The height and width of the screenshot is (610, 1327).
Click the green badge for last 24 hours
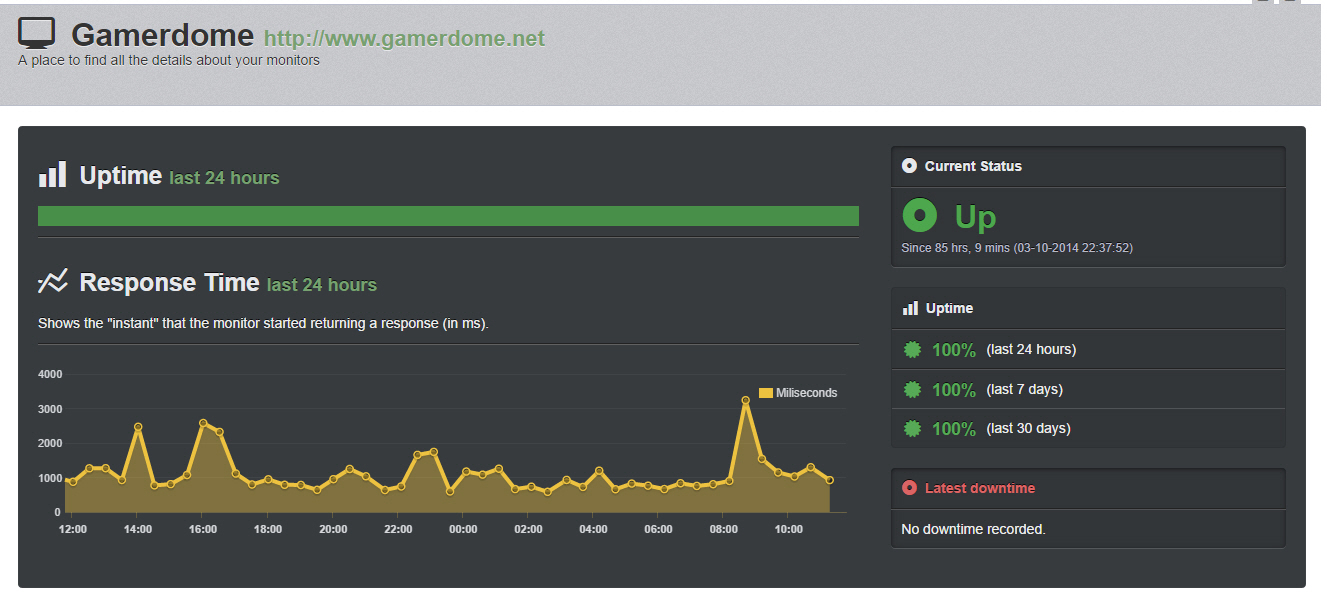[x=912, y=350]
